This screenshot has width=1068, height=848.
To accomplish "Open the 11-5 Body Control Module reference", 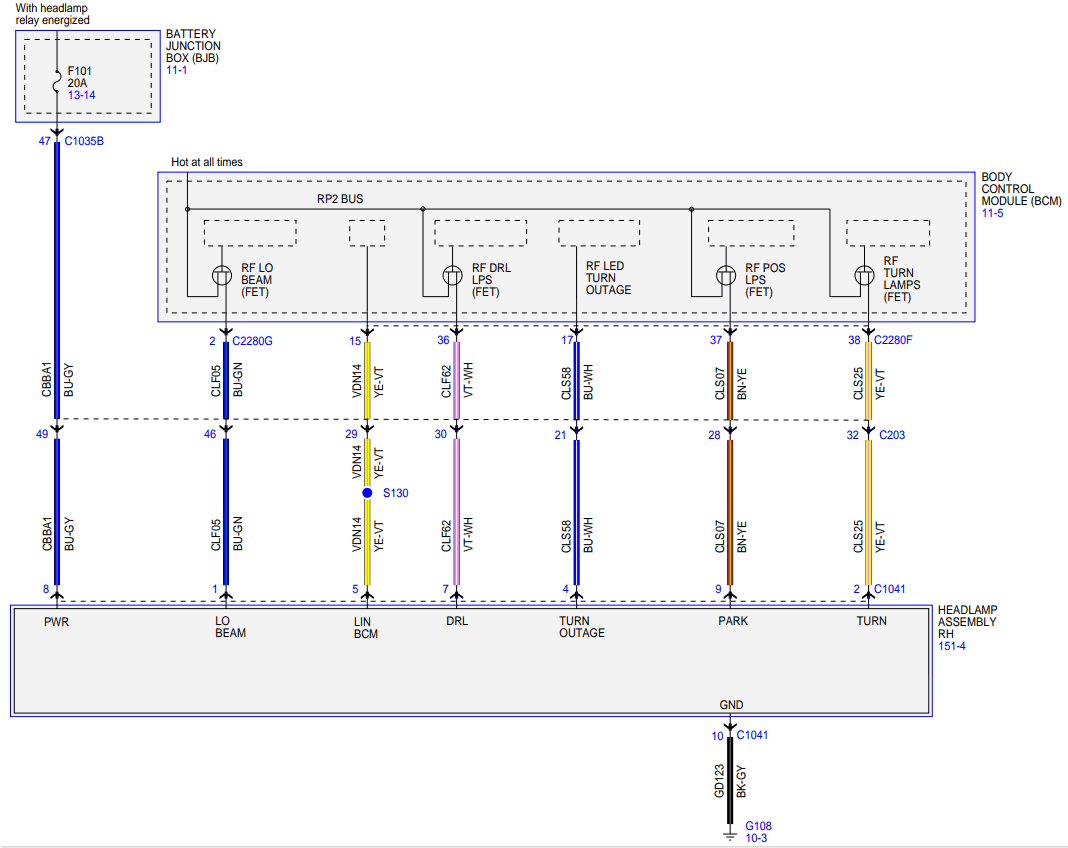I will 992,213.
